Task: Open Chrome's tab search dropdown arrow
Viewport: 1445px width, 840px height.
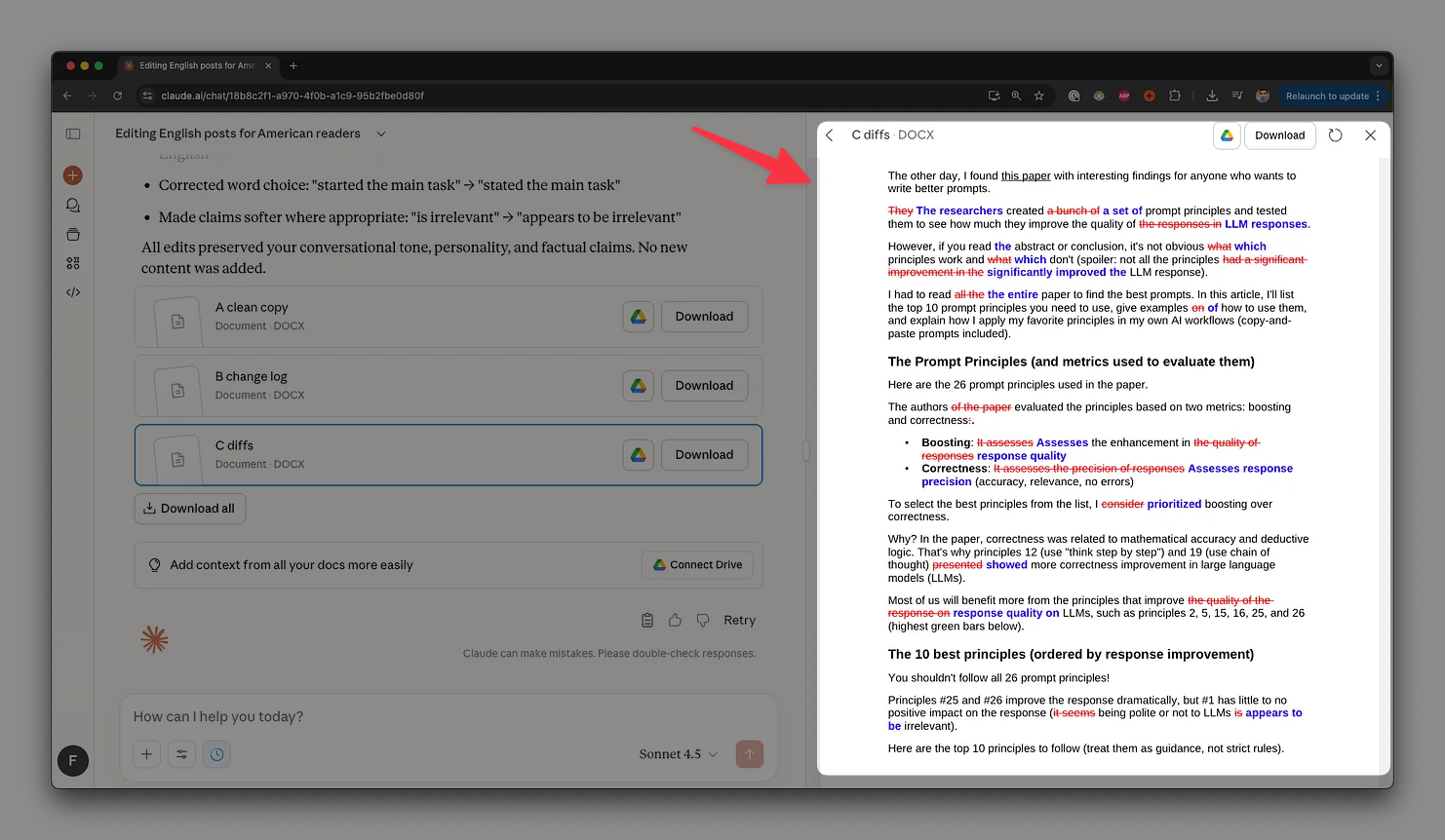Action: point(1379,65)
